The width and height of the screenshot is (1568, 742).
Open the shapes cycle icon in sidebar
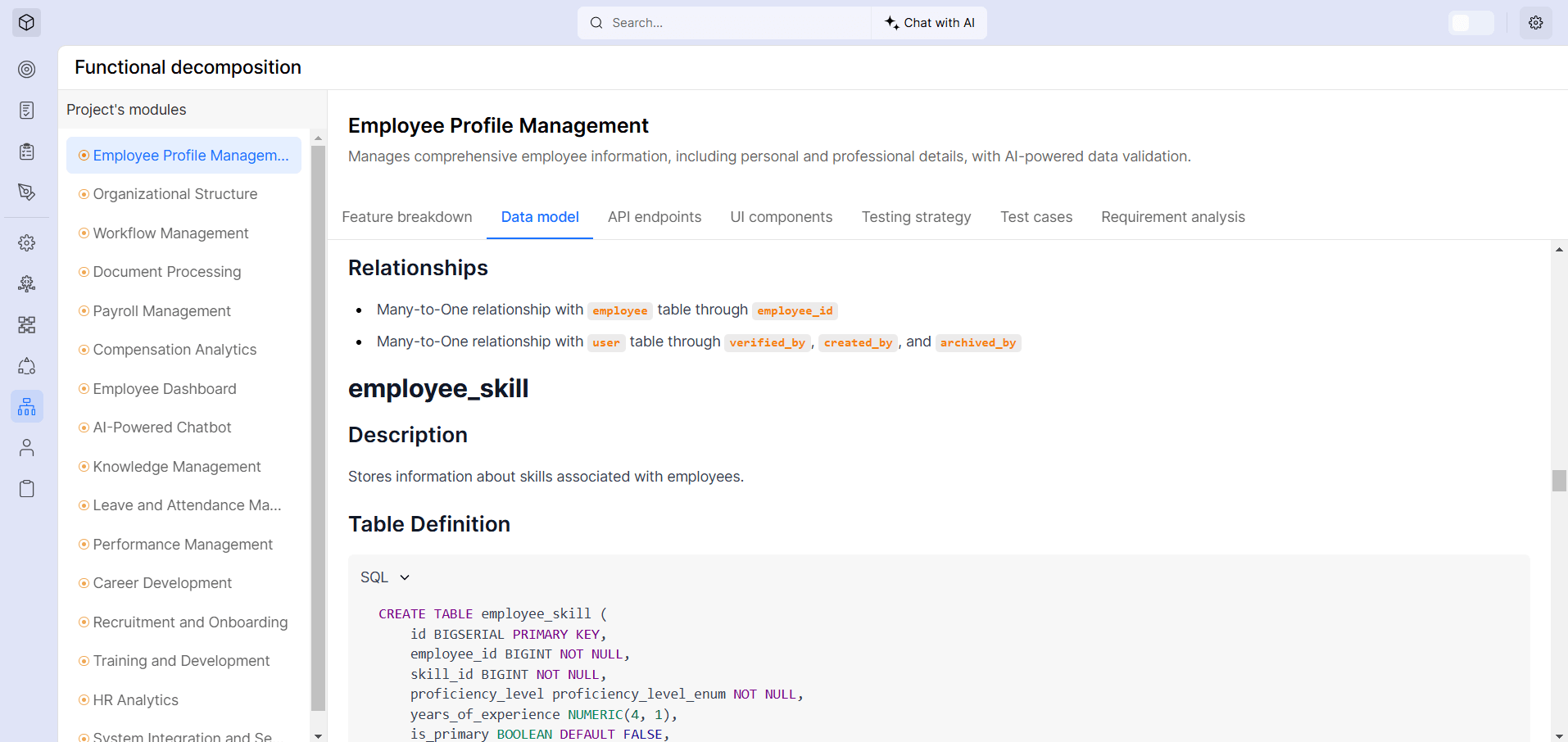coord(26,366)
